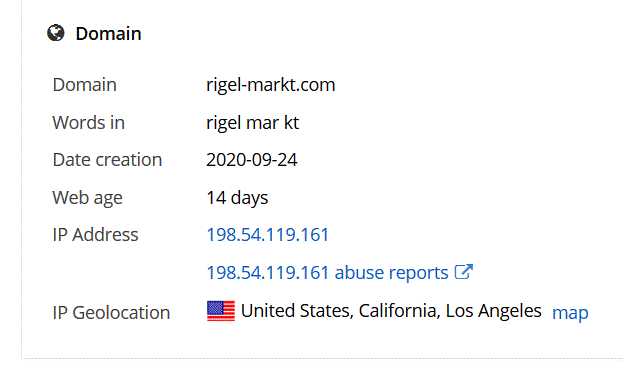
Task: Select the rigel-markt.com domain value
Action: click(271, 85)
